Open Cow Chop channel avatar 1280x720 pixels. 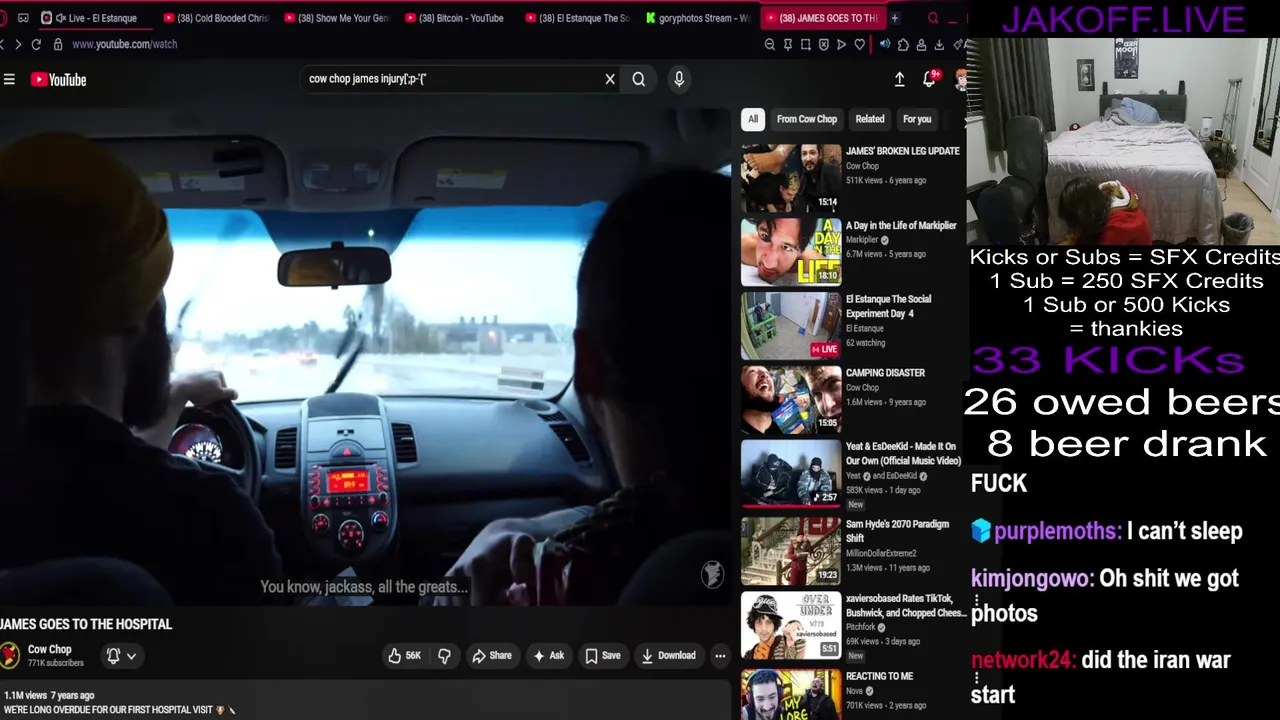click(10, 655)
